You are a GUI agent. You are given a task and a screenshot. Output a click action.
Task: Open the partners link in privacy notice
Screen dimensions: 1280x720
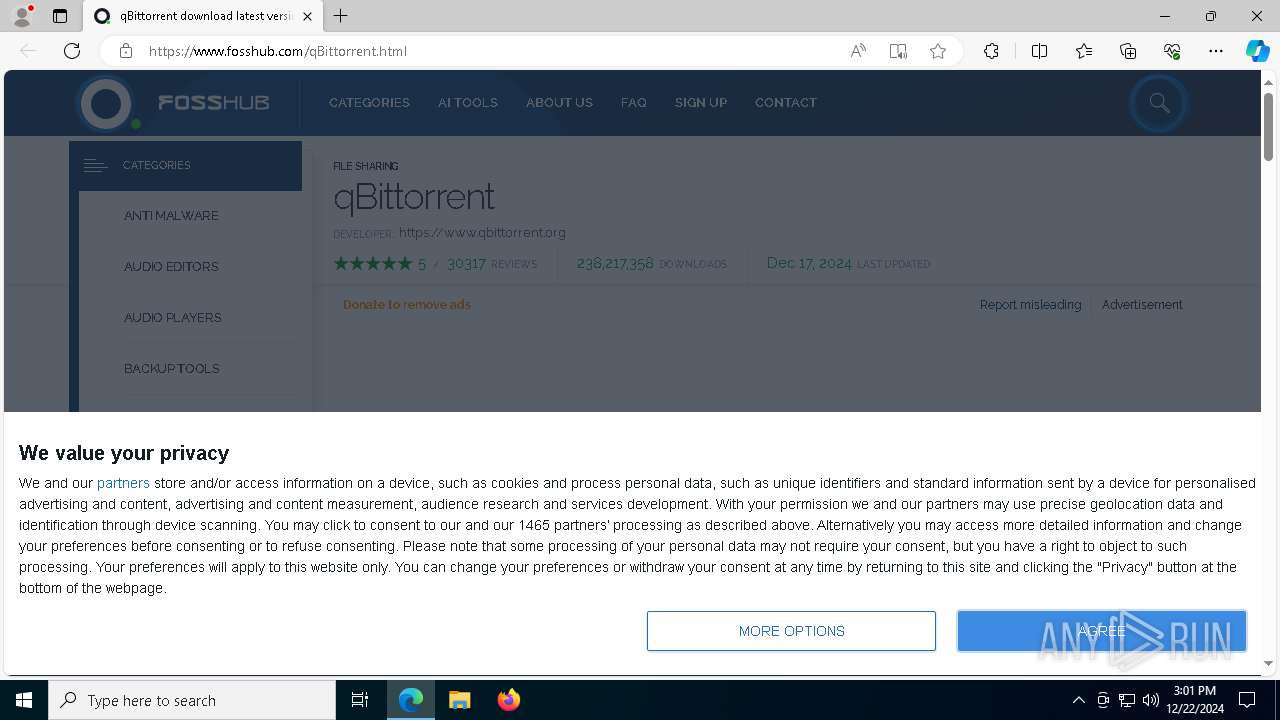(x=123, y=483)
